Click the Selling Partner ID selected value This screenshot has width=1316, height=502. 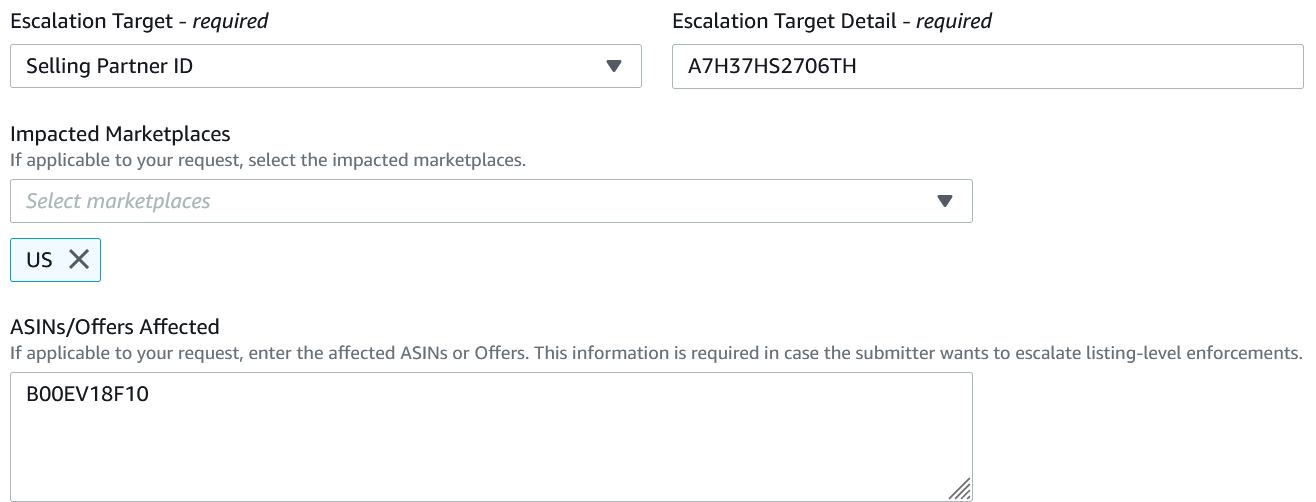(x=109, y=67)
